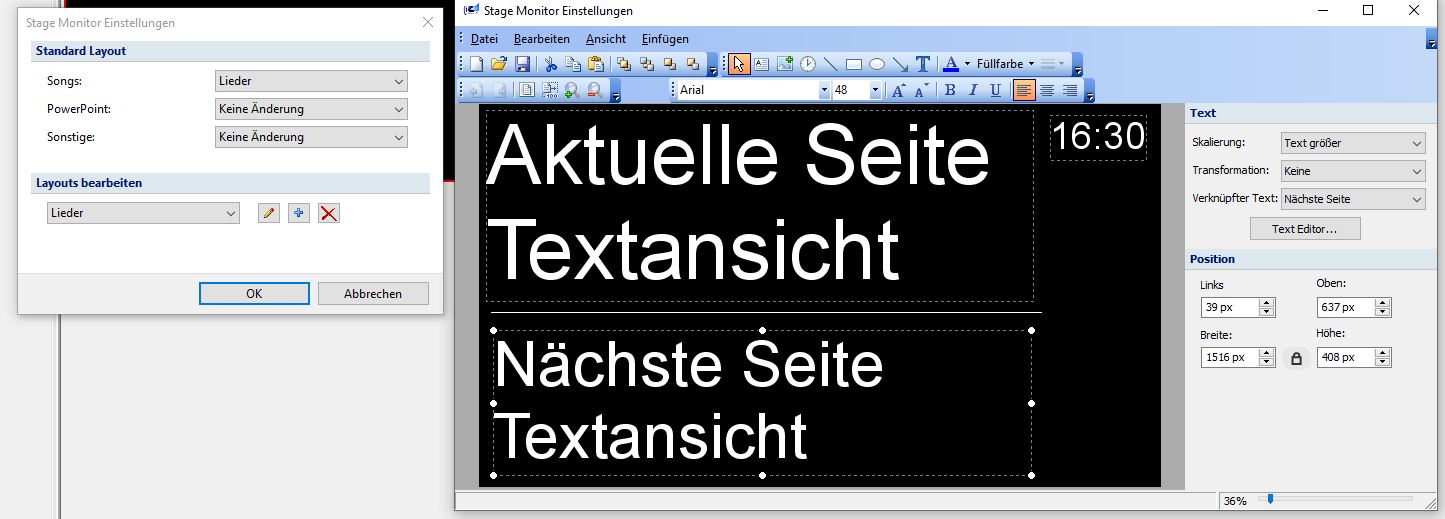Click the OK button

pyautogui.click(x=254, y=293)
